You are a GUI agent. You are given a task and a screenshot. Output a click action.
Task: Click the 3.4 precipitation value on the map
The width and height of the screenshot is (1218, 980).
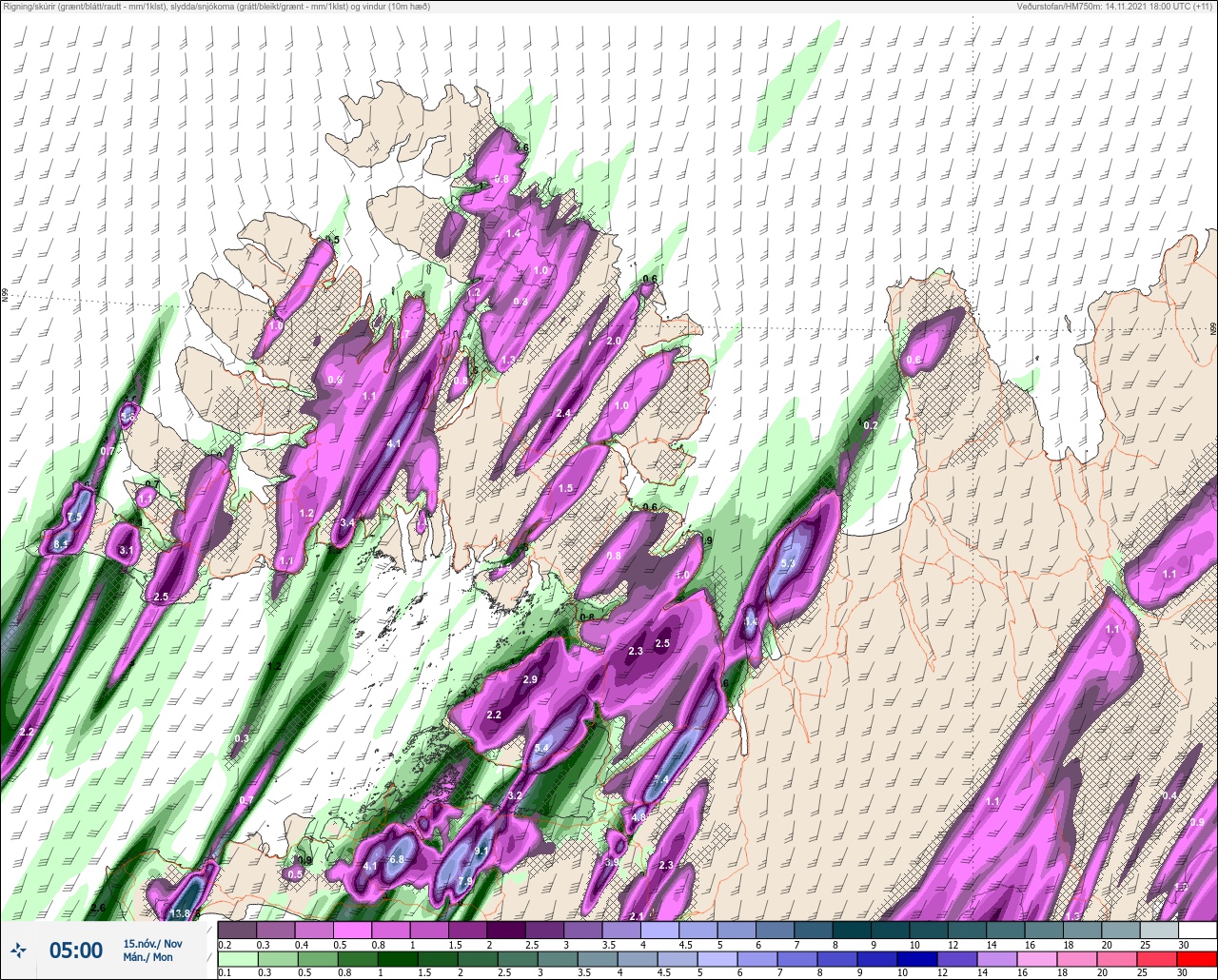tap(347, 523)
